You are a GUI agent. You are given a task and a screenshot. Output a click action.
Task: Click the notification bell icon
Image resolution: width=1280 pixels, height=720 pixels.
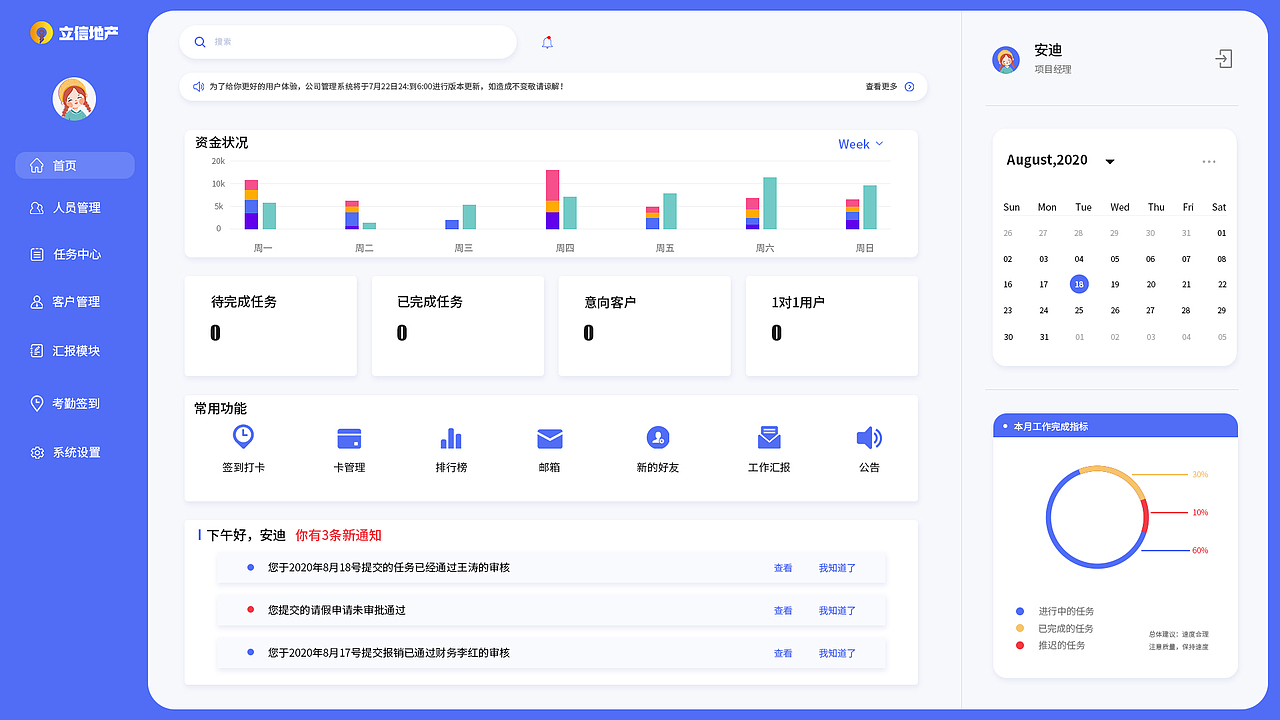coord(547,42)
